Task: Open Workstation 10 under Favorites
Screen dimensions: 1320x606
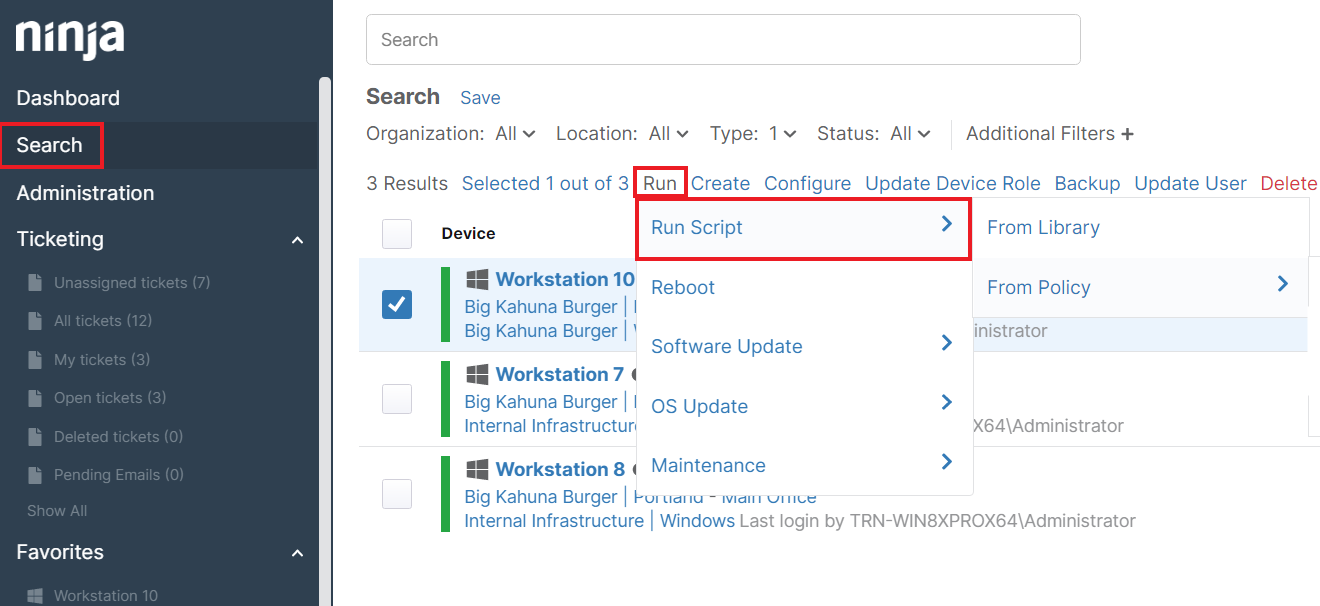Action: pos(106,596)
